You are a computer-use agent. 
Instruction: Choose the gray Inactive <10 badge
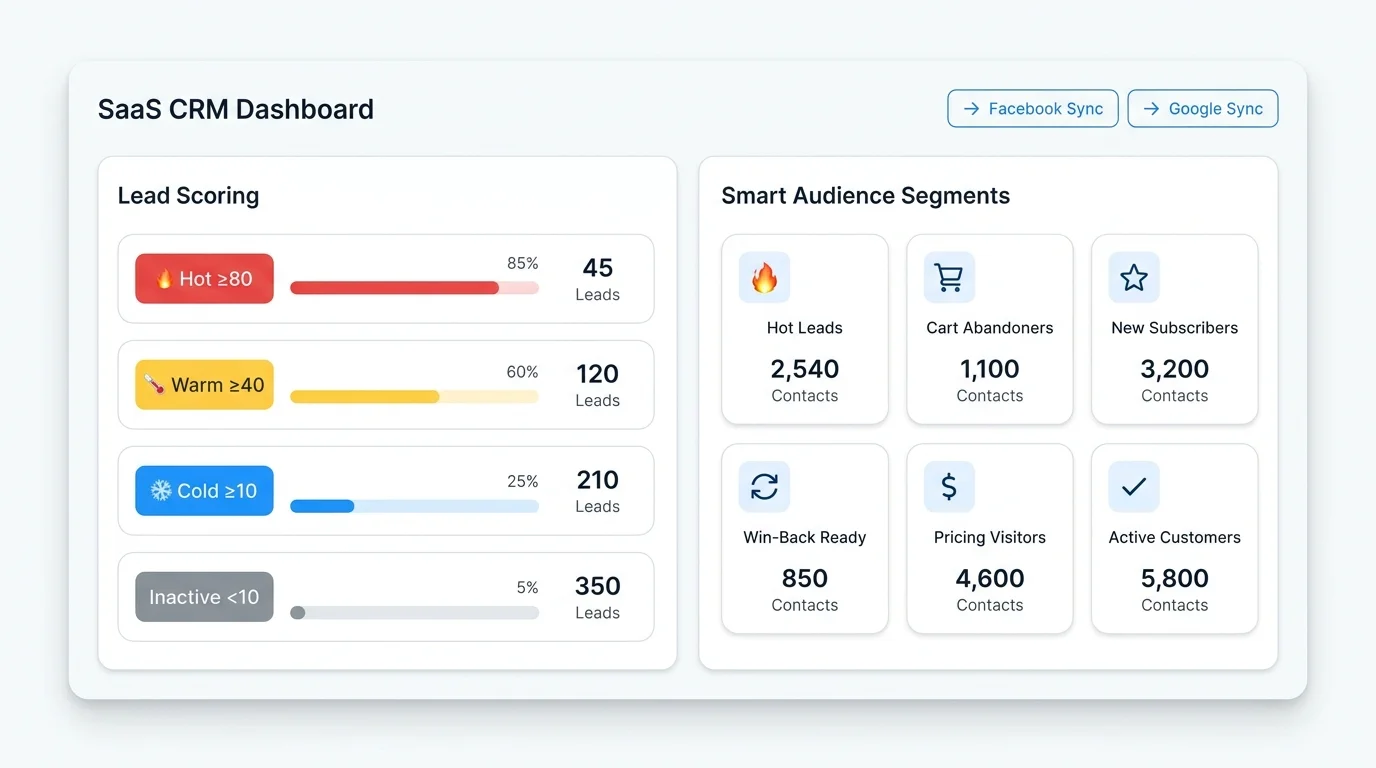(204, 597)
